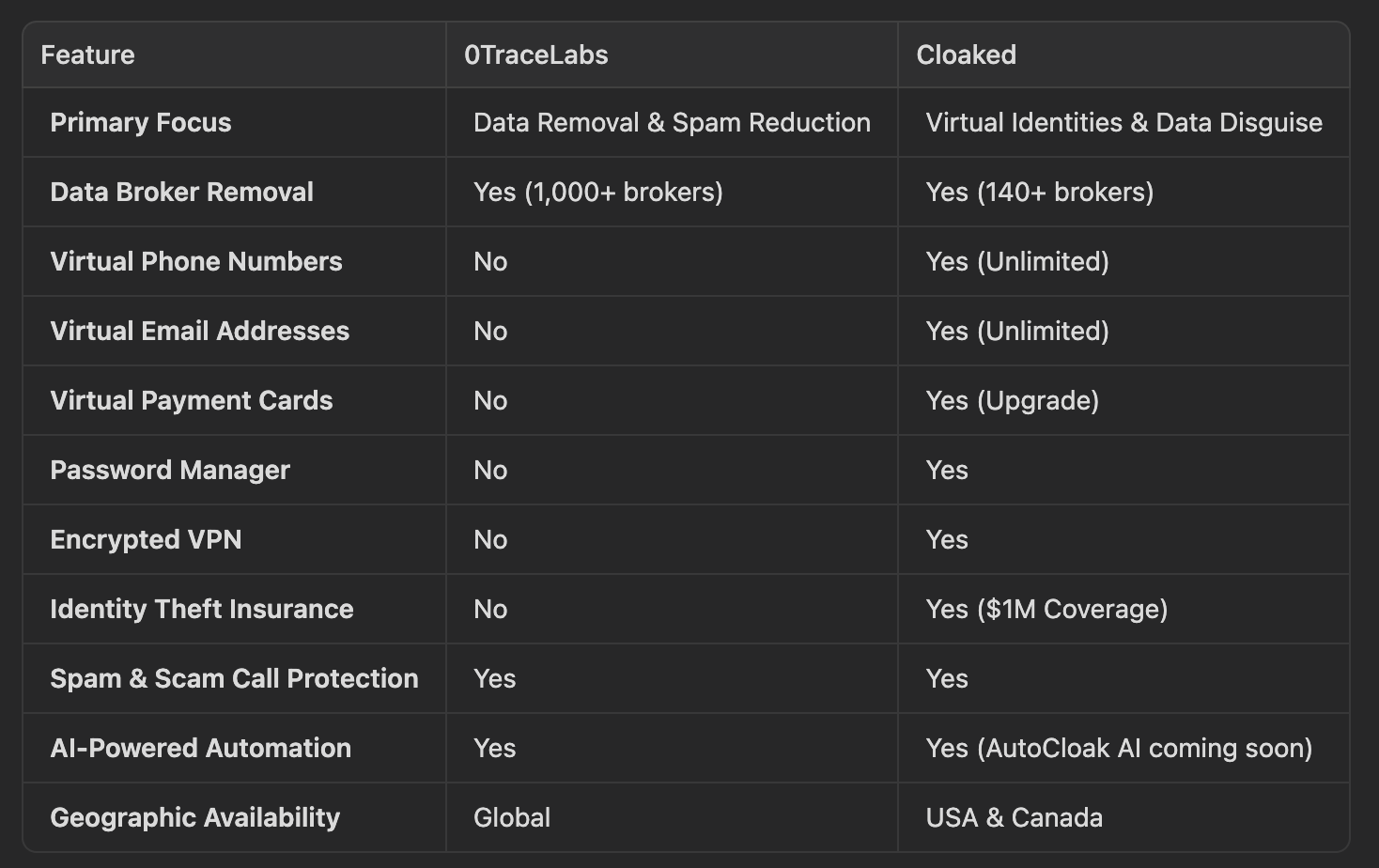This screenshot has height=868, width=1379.
Task: Click Spam & Scam Call Protection label
Action: click(x=234, y=678)
